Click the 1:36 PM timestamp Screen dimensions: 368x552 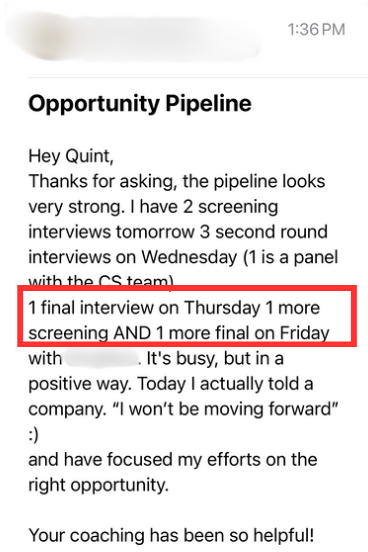(x=316, y=30)
